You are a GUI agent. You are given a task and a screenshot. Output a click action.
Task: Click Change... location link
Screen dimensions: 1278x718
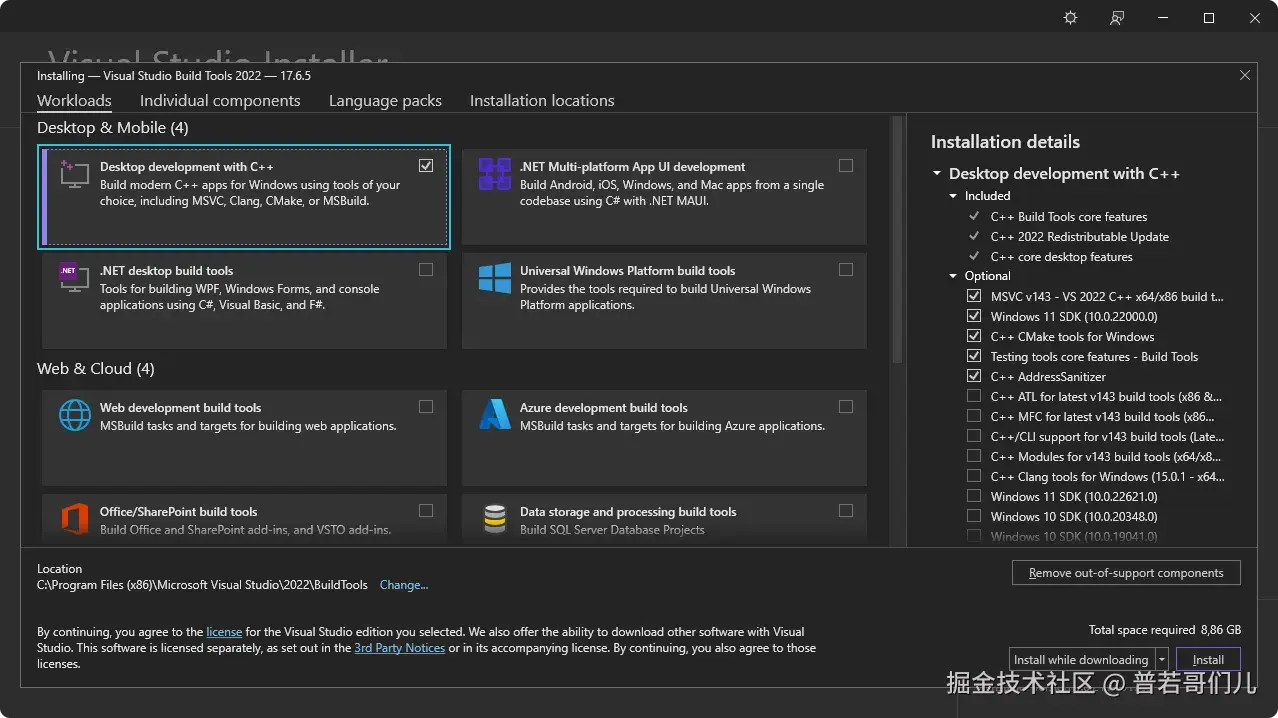pyautogui.click(x=404, y=585)
